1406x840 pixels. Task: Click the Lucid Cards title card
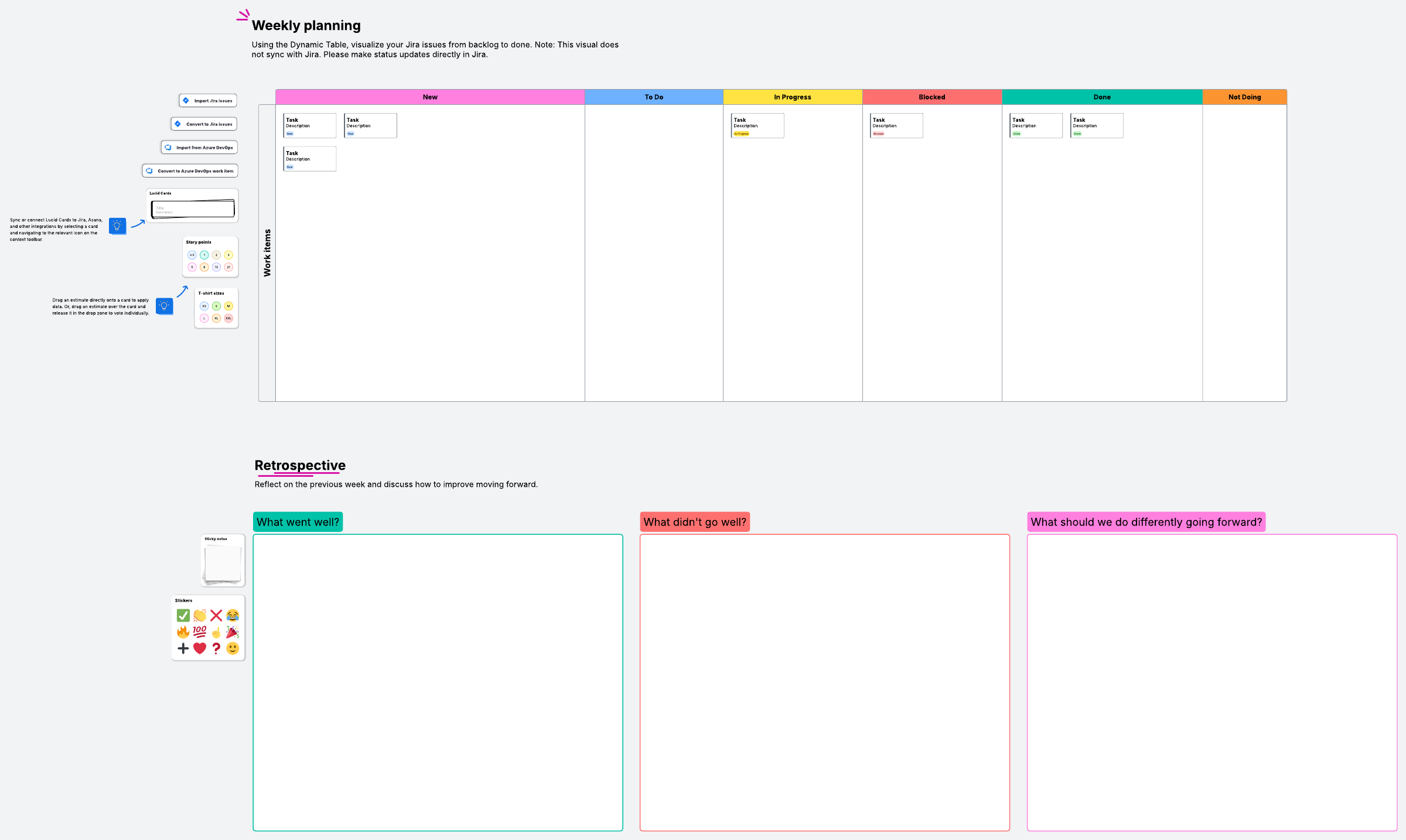pos(193,209)
